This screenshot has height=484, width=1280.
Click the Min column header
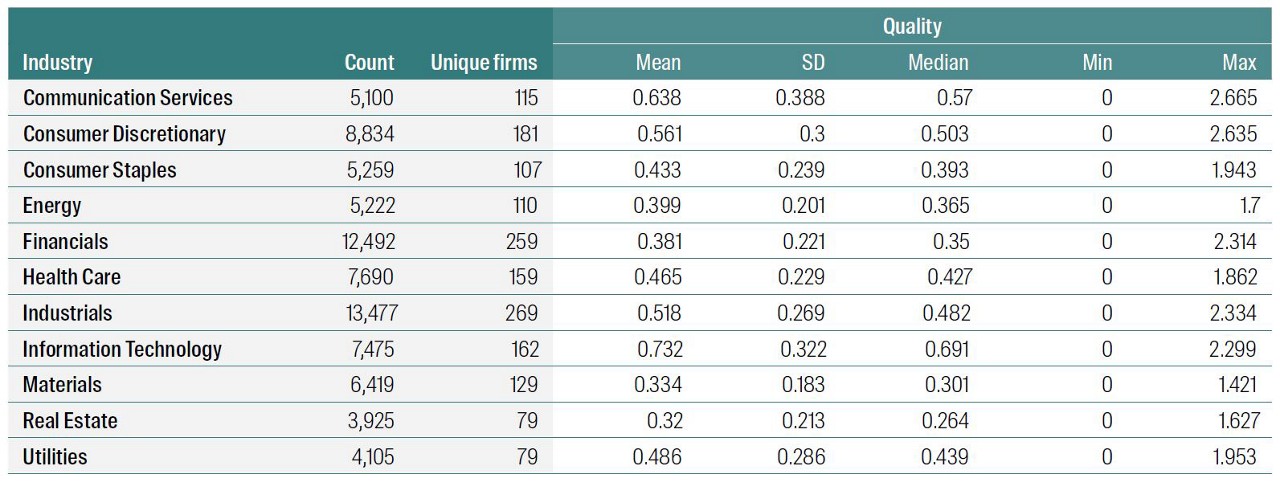pos(1097,62)
